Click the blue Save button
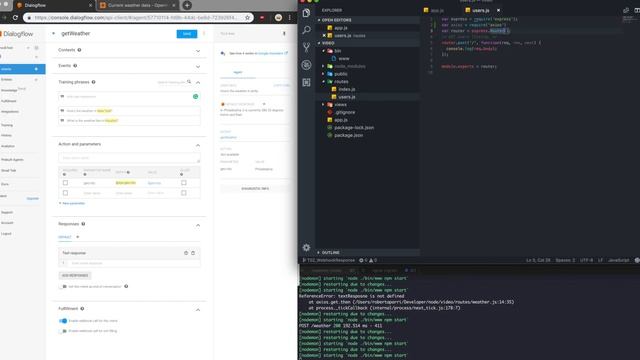 coord(187,34)
